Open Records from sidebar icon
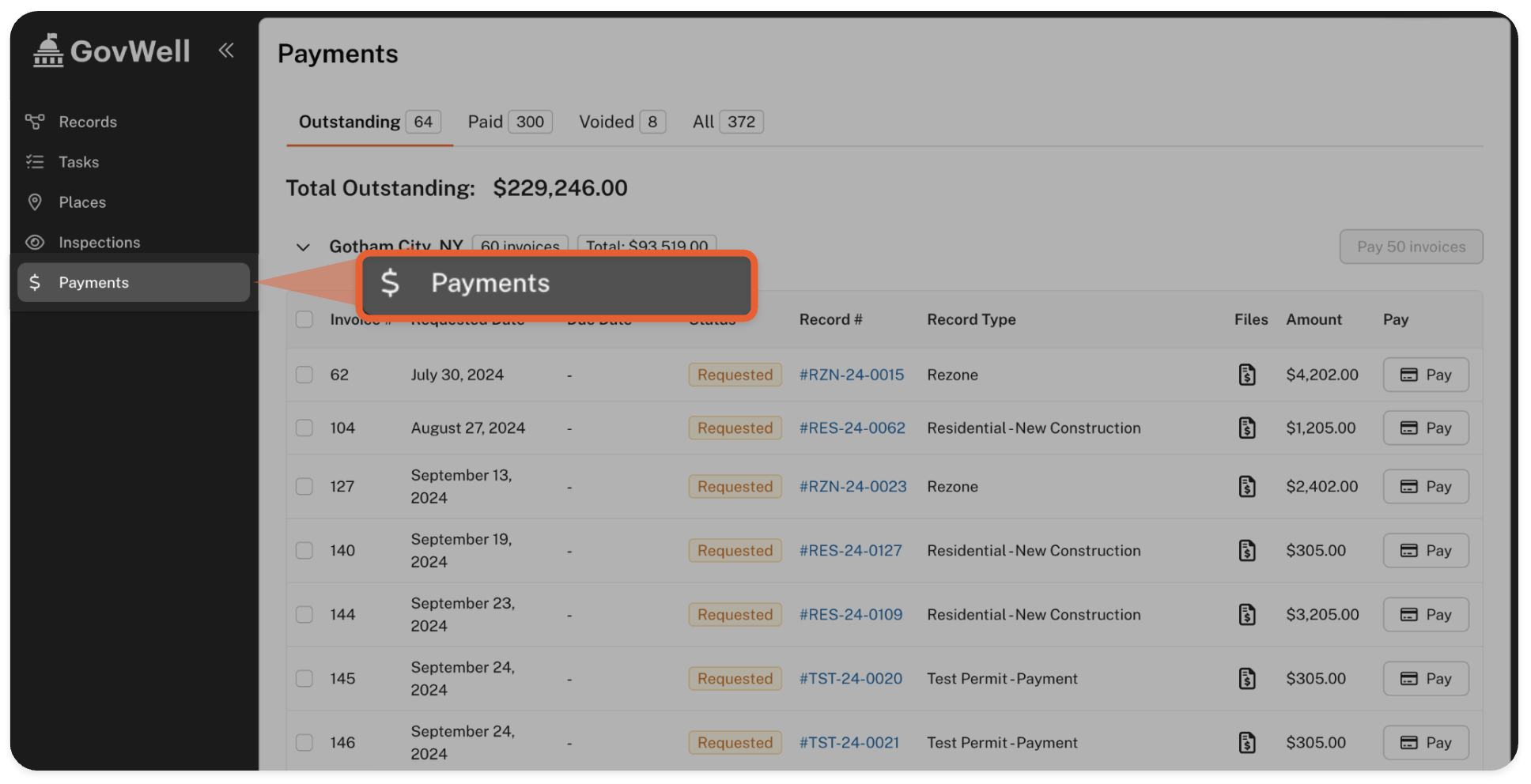This screenshot has width=1531, height=784. pyautogui.click(x=35, y=122)
